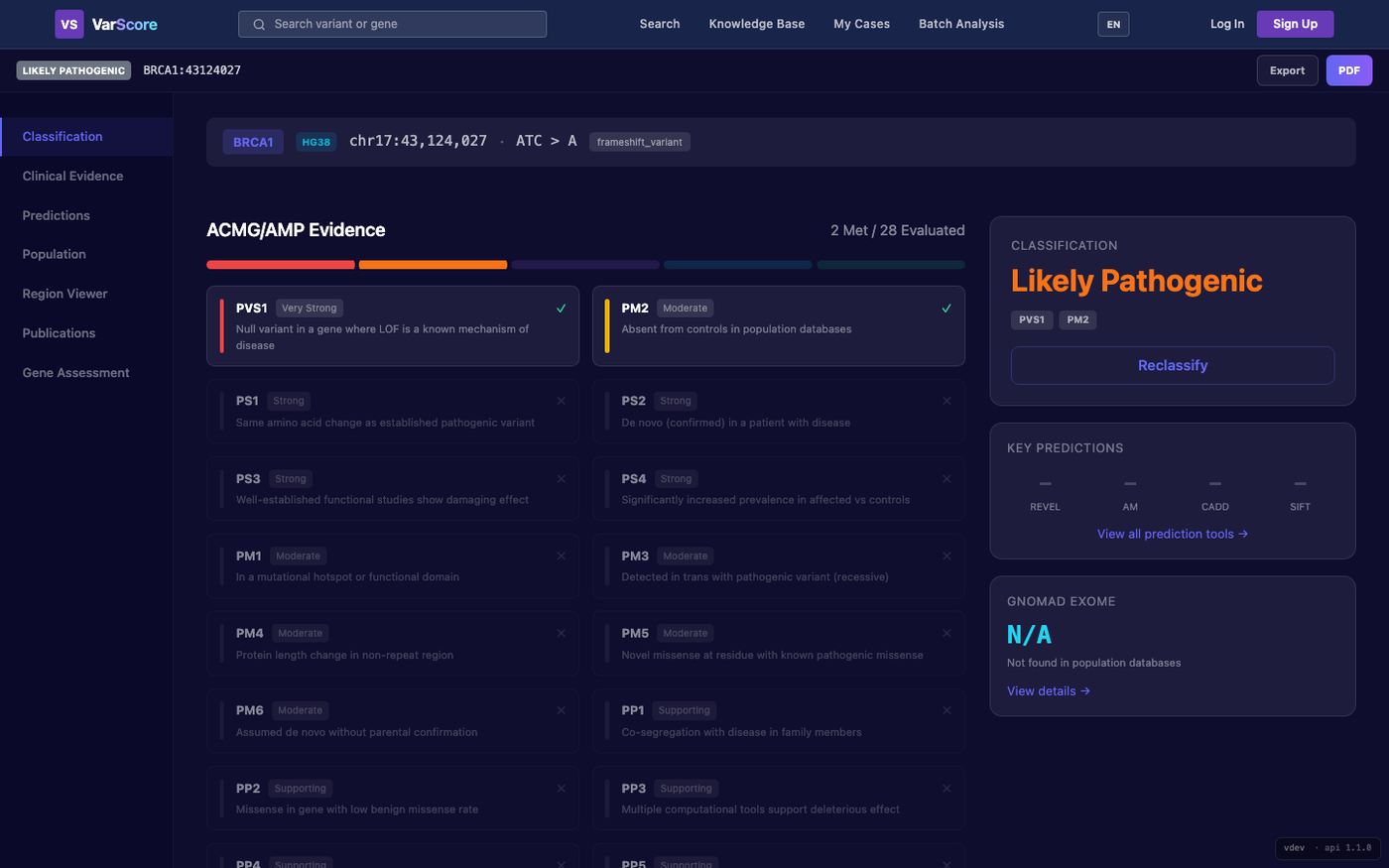Viewport: 1389px width, 868px height.
Task: Select Classification in the sidebar
Action: click(86, 137)
